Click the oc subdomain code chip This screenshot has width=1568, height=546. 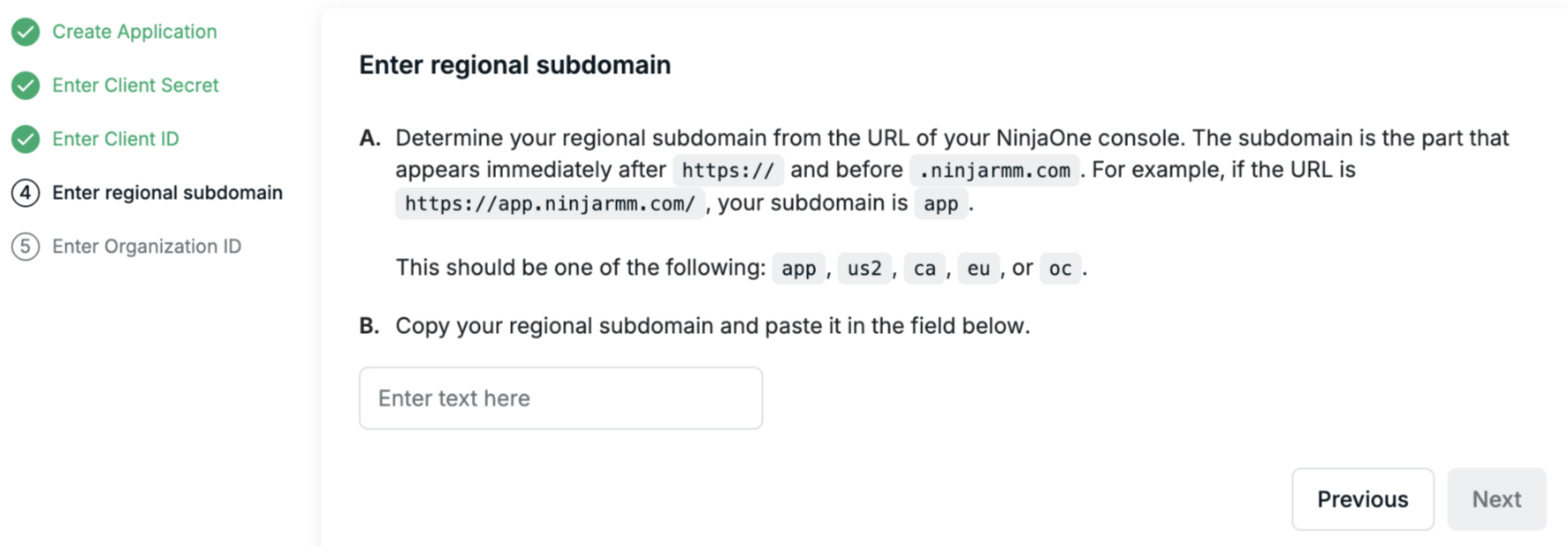pos(1060,269)
